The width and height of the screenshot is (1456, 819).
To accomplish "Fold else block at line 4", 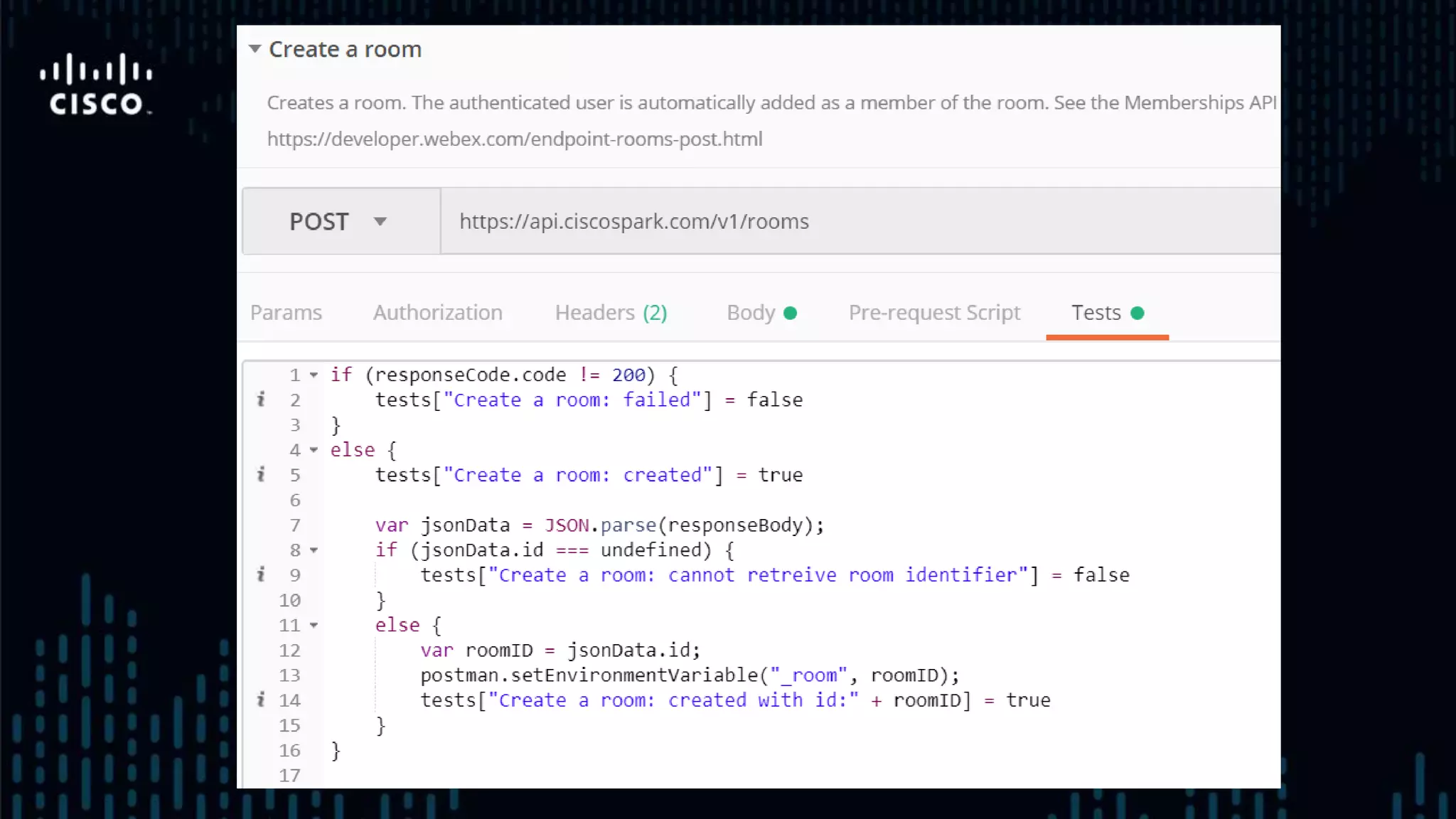I will [314, 450].
